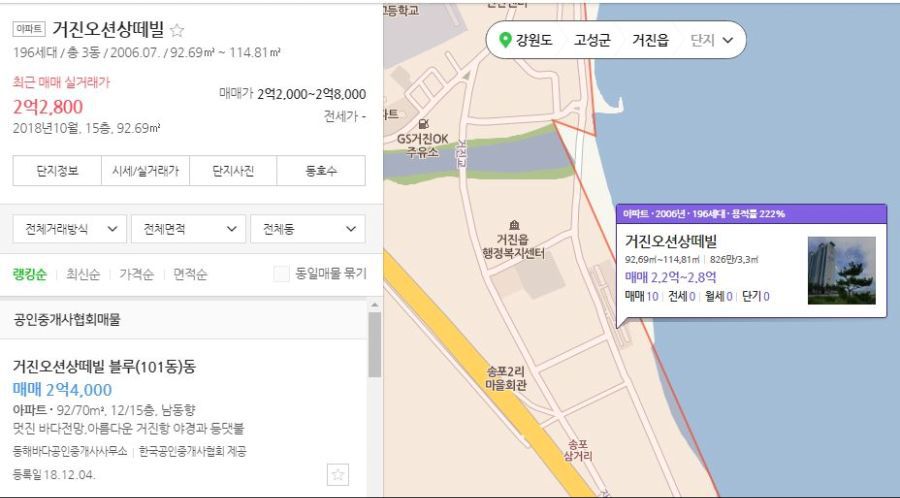Click the apartment photo thumbnail in map popup
900x498 pixels.
[841, 270]
